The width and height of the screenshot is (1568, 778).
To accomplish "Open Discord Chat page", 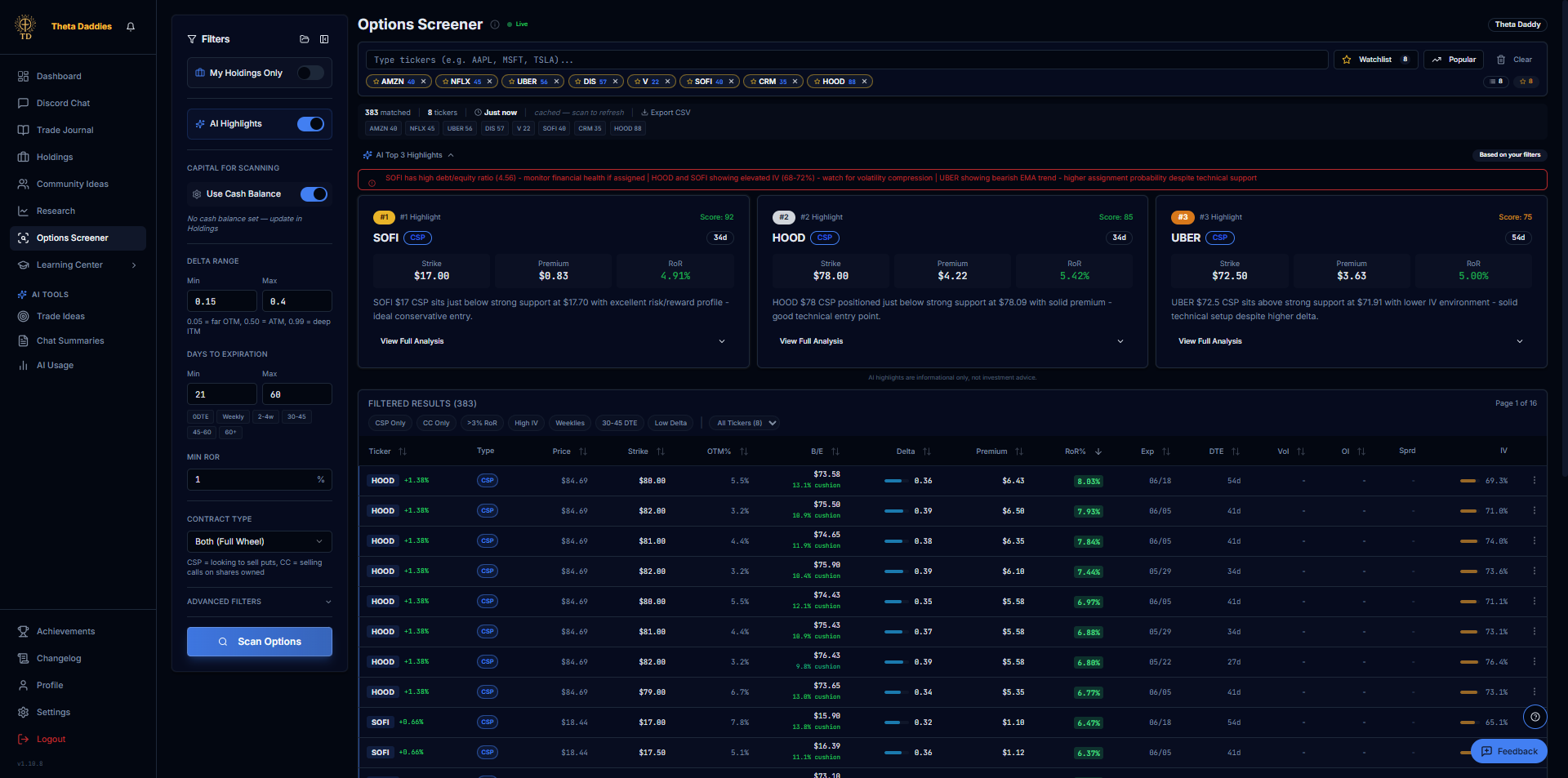I will click(78, 104).
